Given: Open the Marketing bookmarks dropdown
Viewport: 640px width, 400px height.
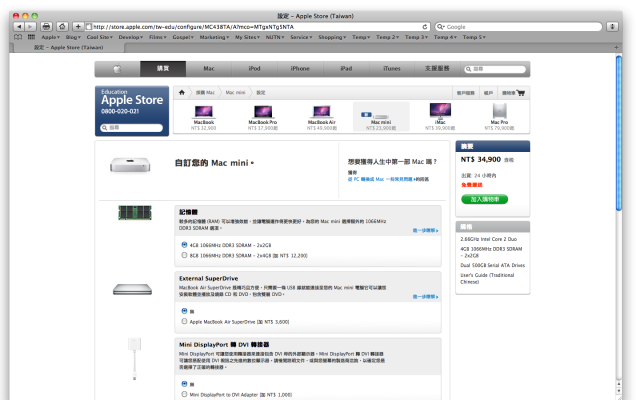Looking at the screenshot, I should tap(215, 37).
